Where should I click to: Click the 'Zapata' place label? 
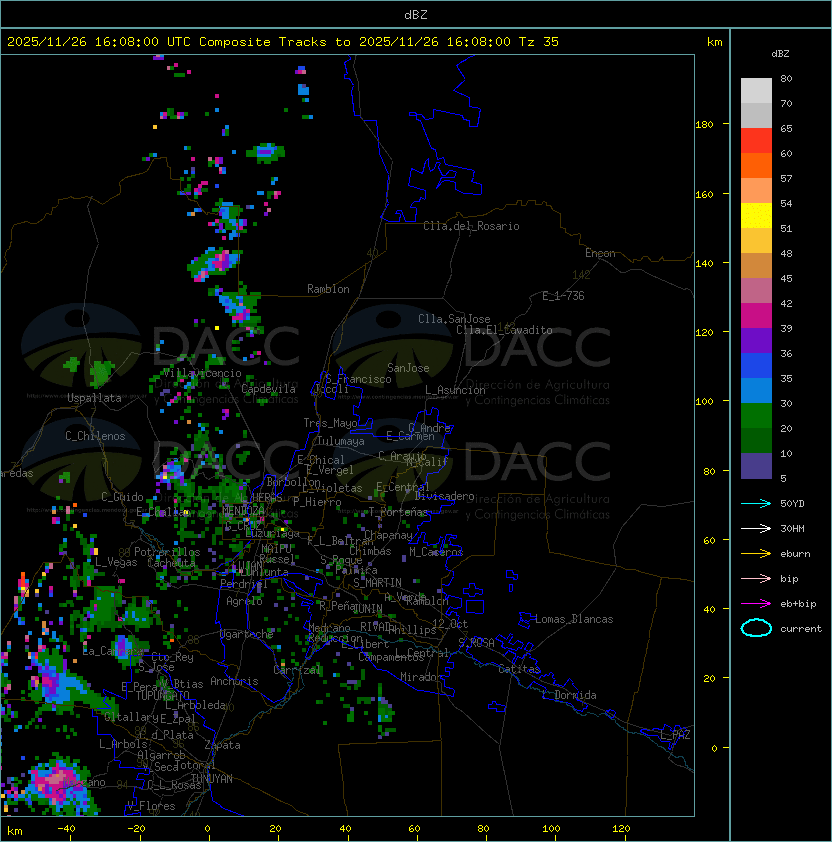tap(222, 745)
